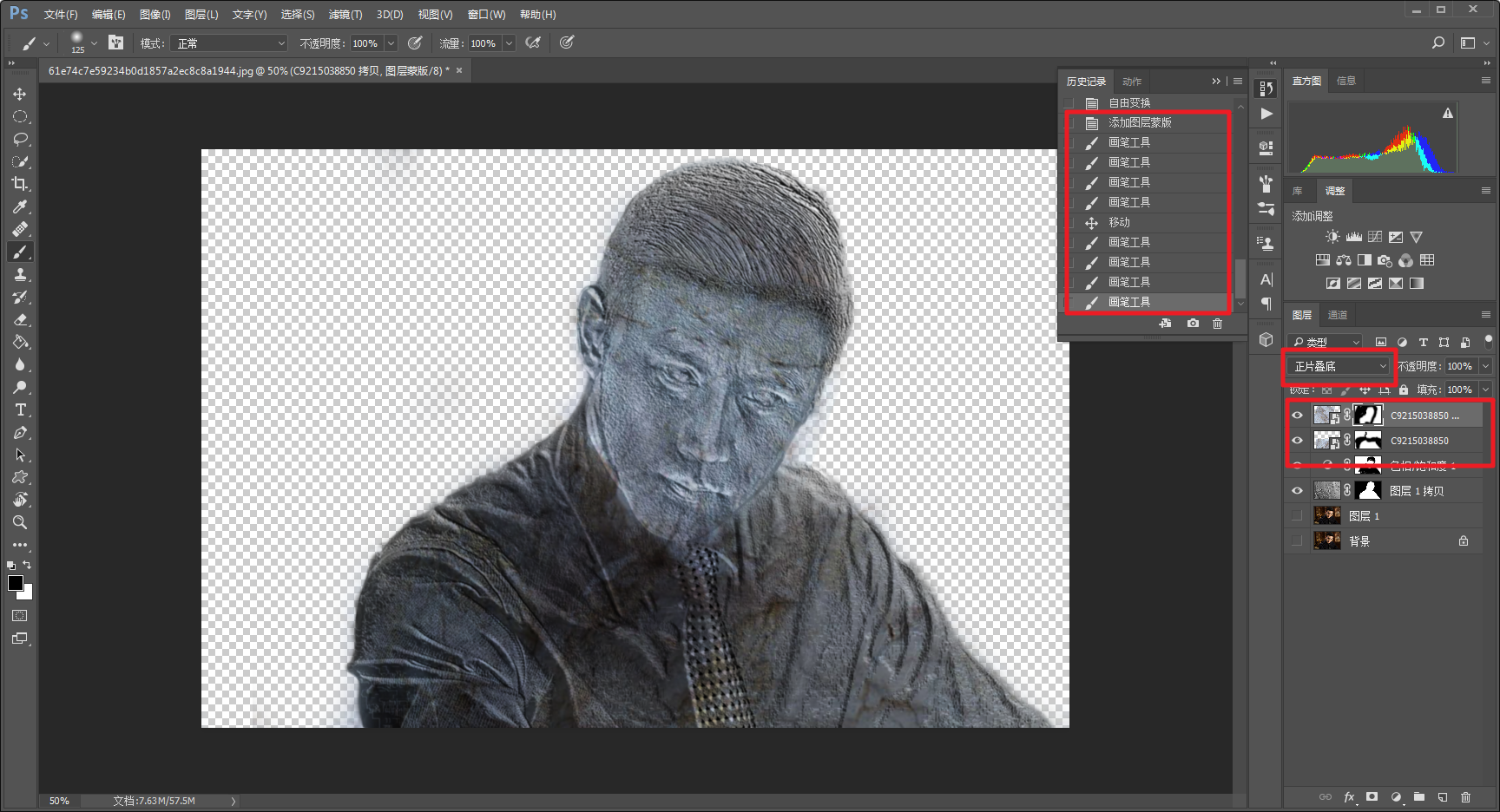
Task: Select the Paint Bucket tool
Action: [x=19, y=342]
